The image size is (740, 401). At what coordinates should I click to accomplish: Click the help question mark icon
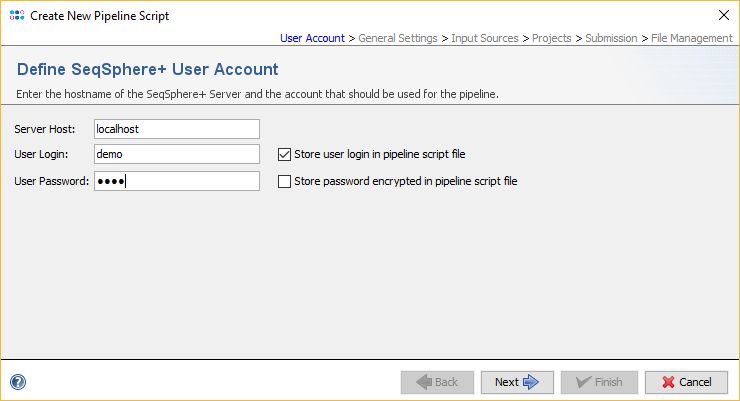pyautogui.click(x=18, y=381)
